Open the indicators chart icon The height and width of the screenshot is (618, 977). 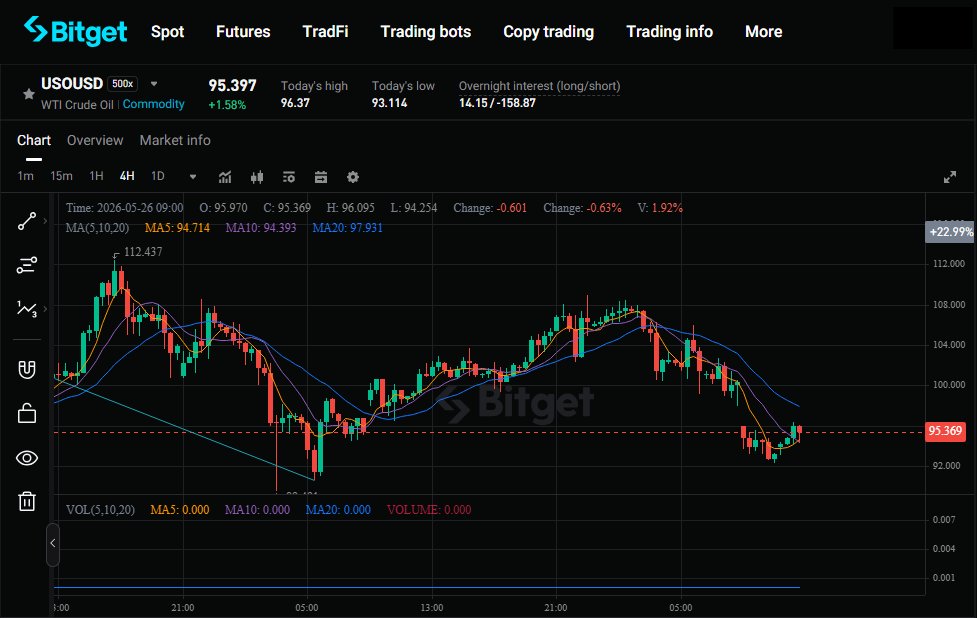point(225,177)
